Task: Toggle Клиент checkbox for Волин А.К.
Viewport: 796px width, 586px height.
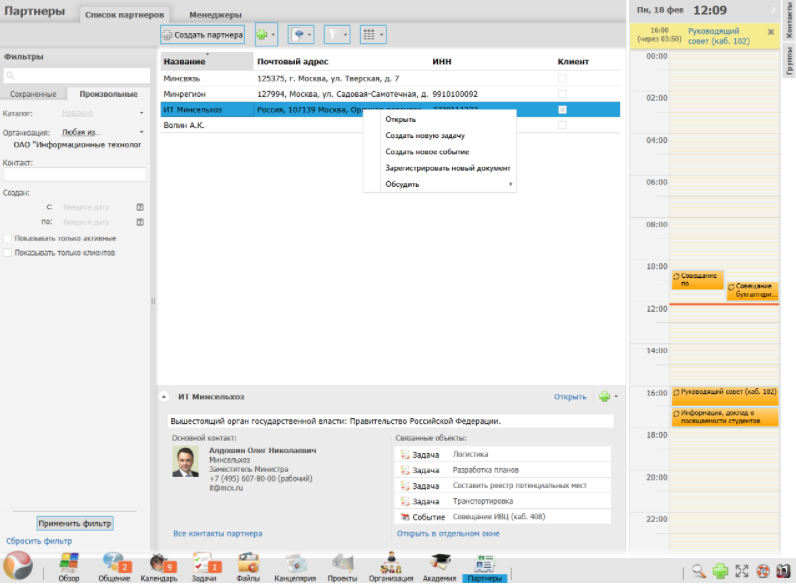Action: (562, 125)
